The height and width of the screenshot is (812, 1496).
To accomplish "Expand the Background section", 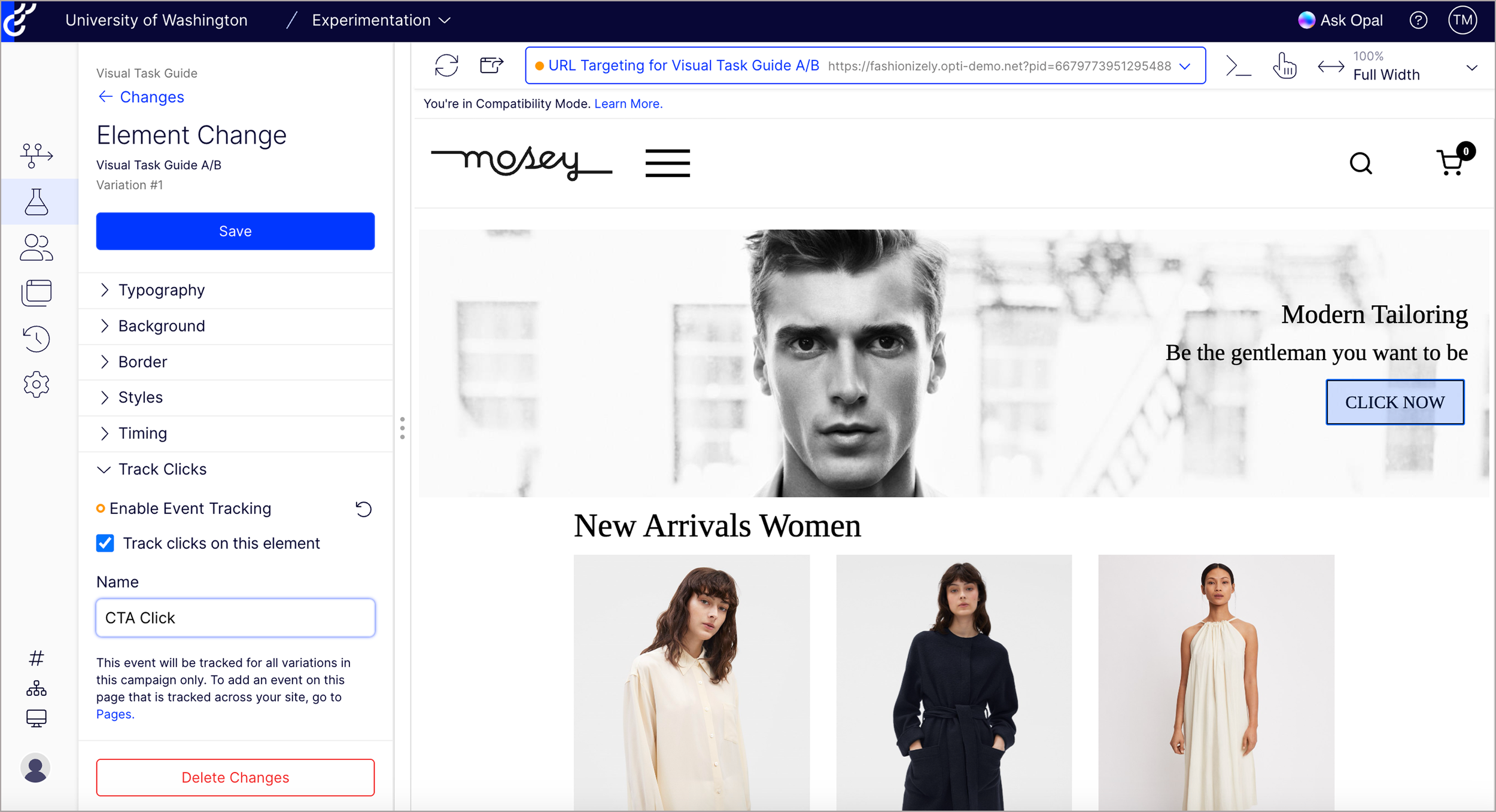I will pos(162,326).
